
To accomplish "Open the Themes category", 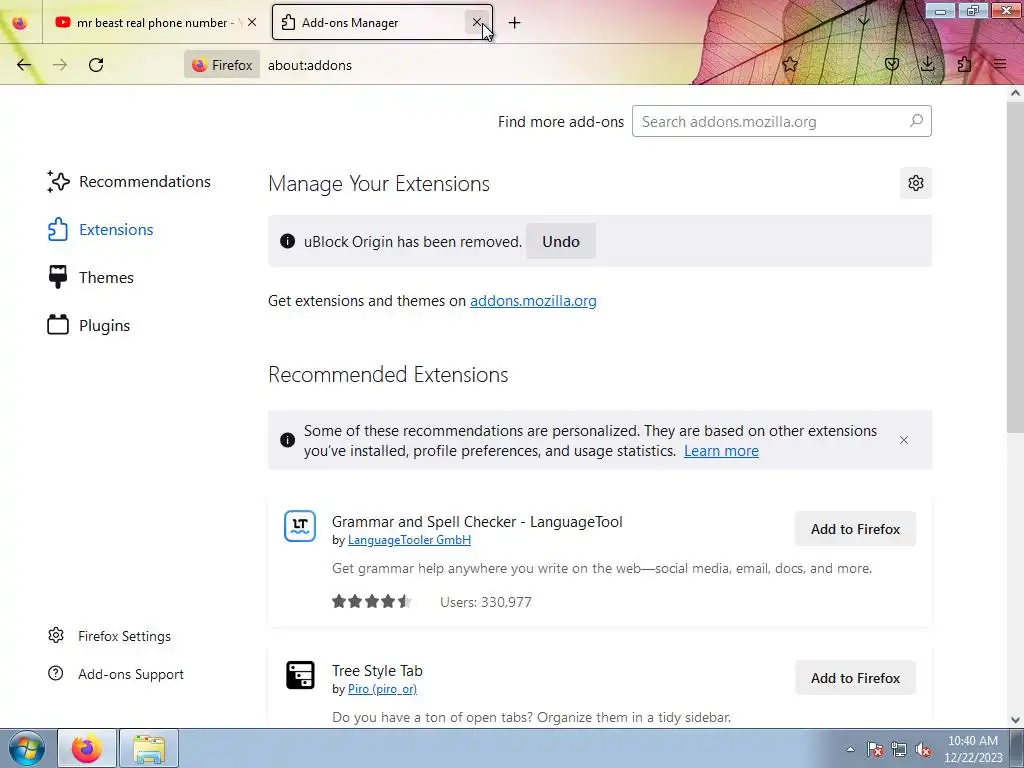I will [x=91, y=278].
